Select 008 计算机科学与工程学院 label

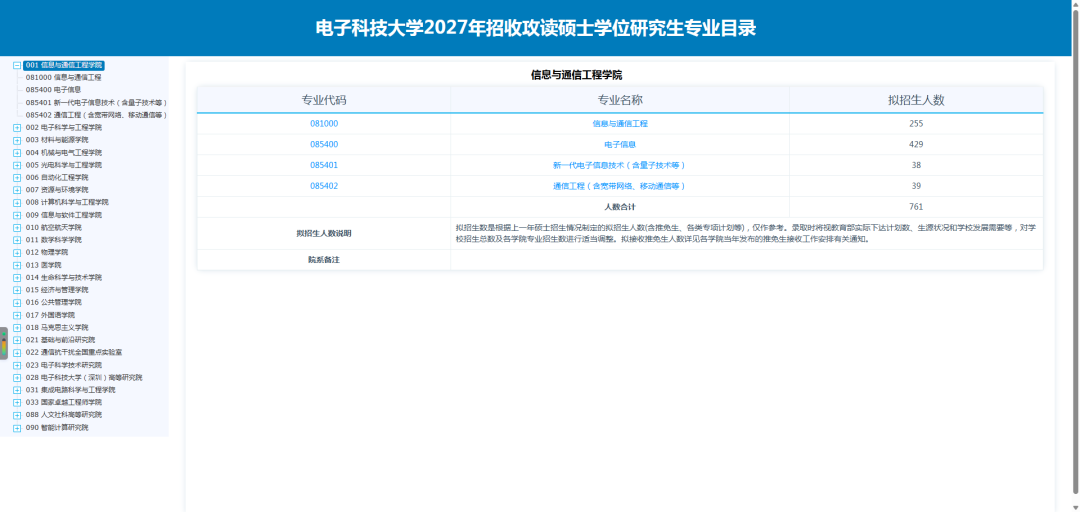tap(67, 203)
